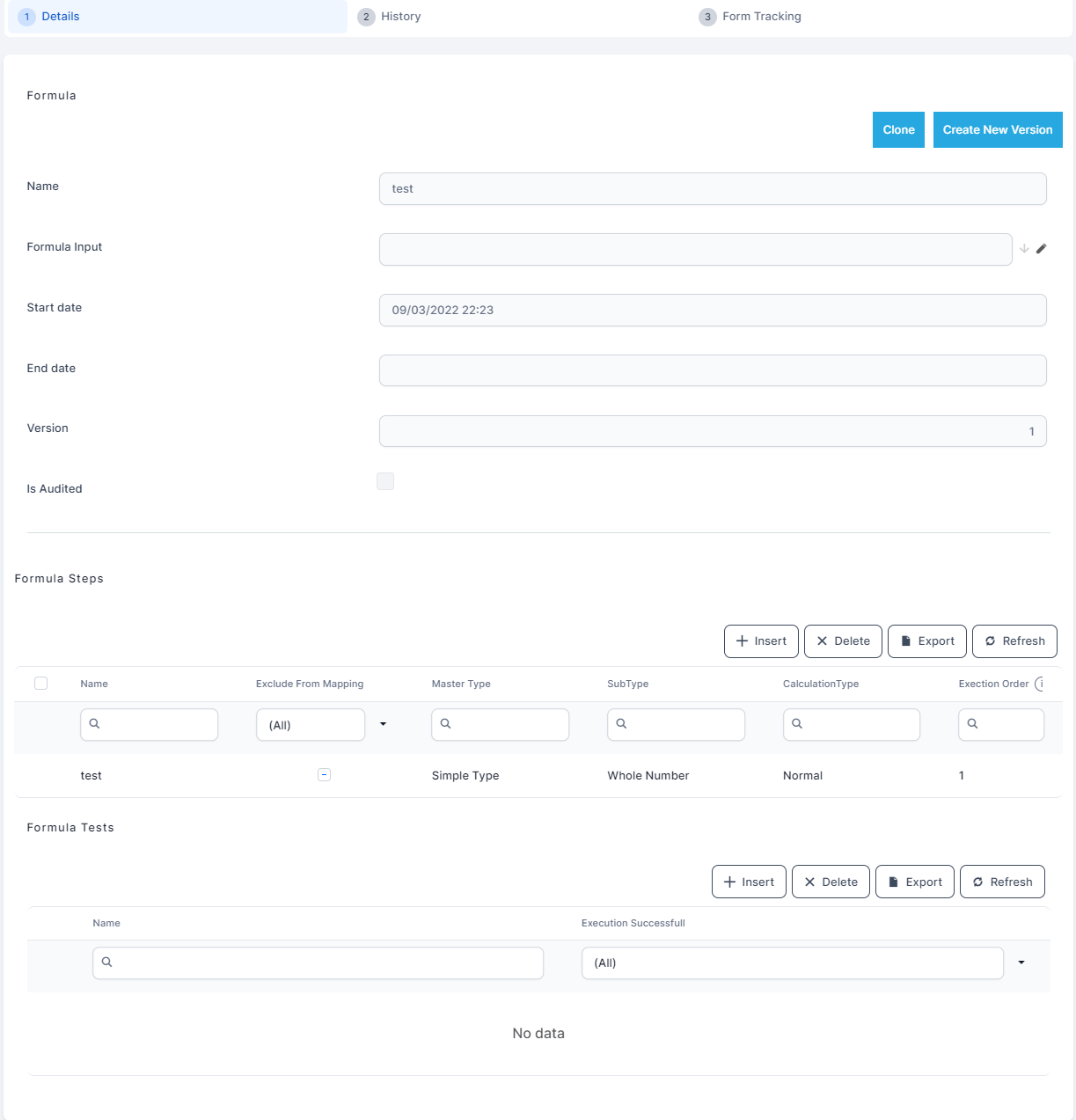Click Create New Version button

click(998, 130)
